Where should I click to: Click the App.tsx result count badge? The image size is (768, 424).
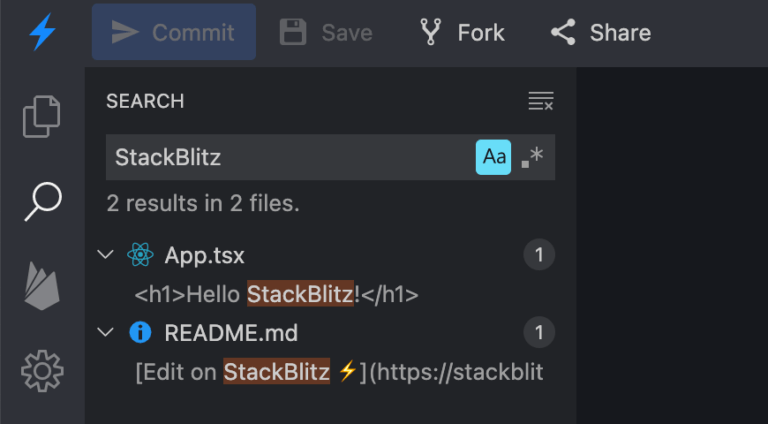[x=539, y=255]
